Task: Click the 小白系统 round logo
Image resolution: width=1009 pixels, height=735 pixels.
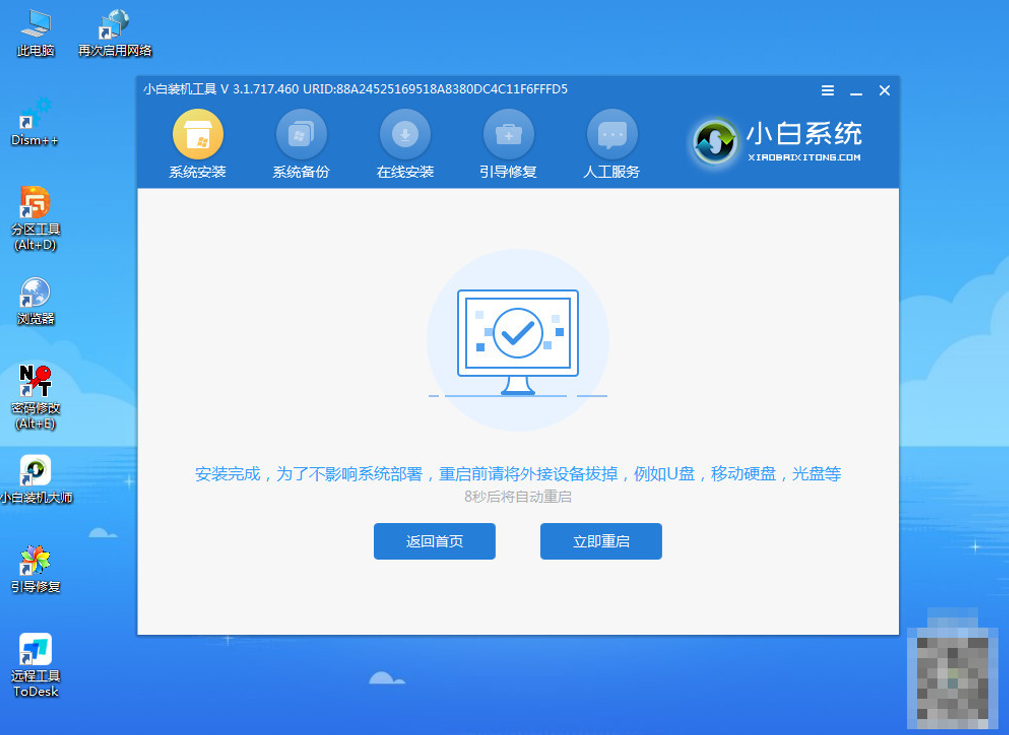Action: point(715,141)
